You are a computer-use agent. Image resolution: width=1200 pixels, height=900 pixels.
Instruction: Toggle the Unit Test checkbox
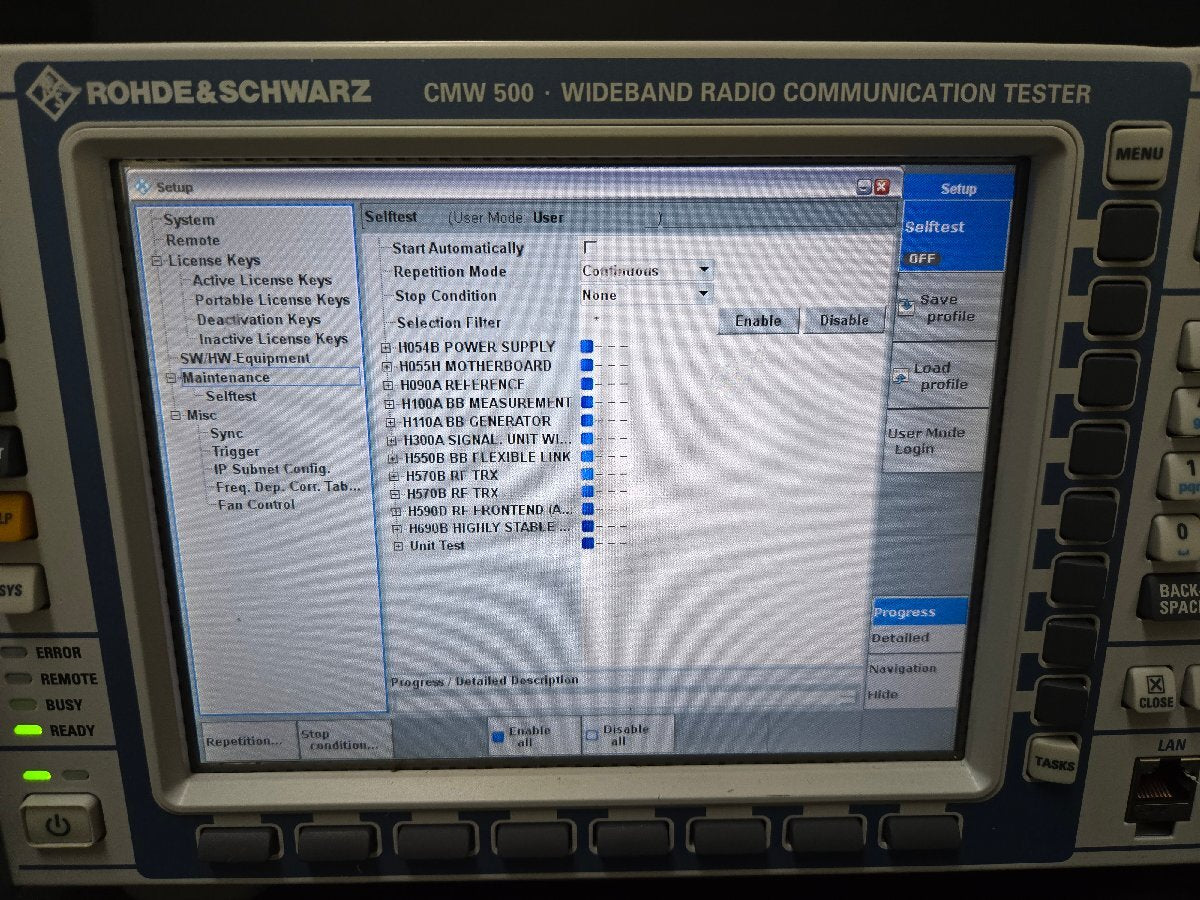click(x=587, y=544)
